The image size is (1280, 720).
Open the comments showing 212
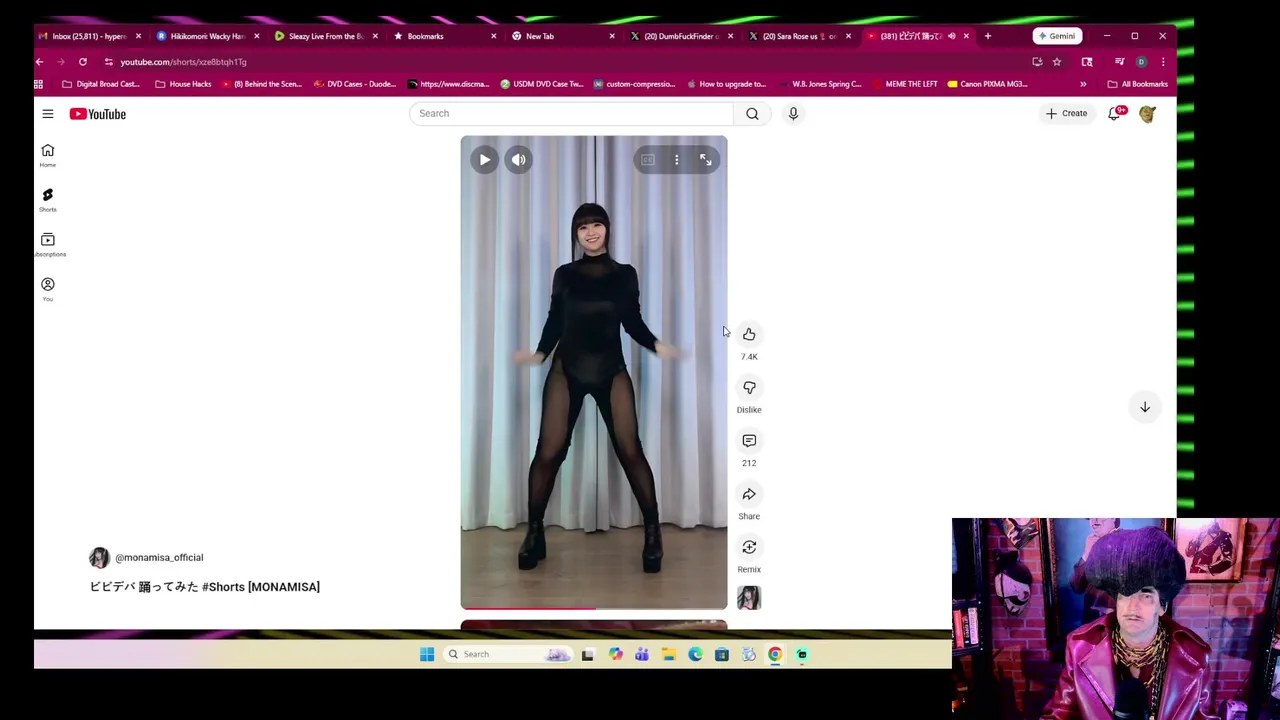click(749, 441)
